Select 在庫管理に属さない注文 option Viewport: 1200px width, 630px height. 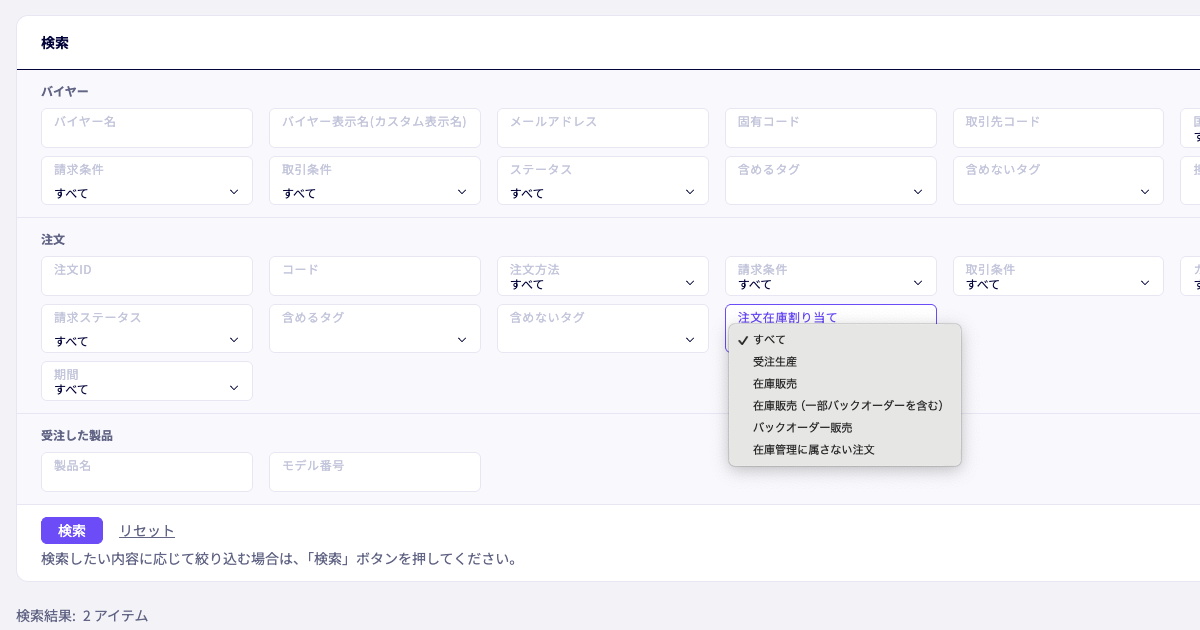[x=813, y=450]
